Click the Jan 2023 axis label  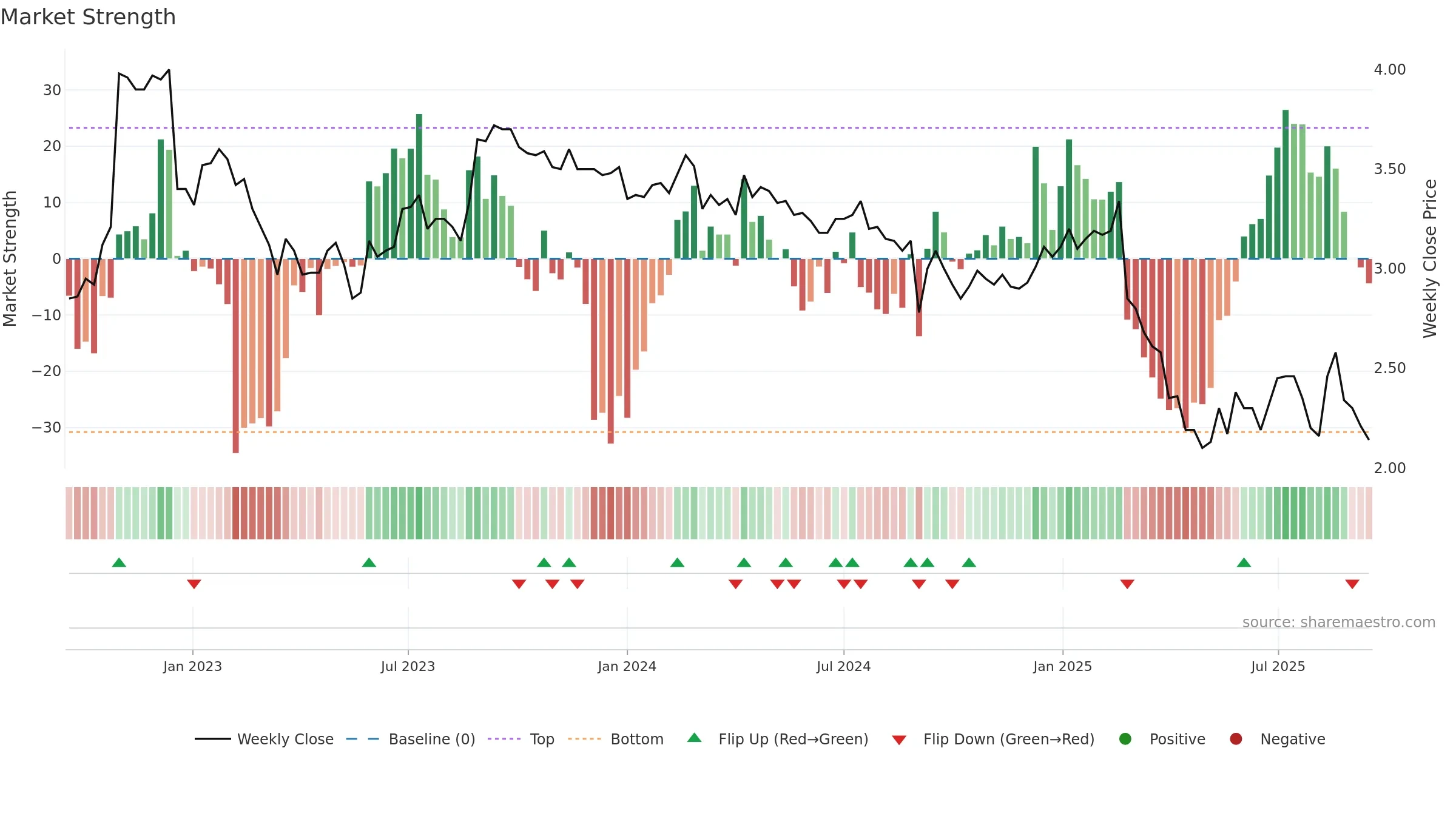[192, 666]
